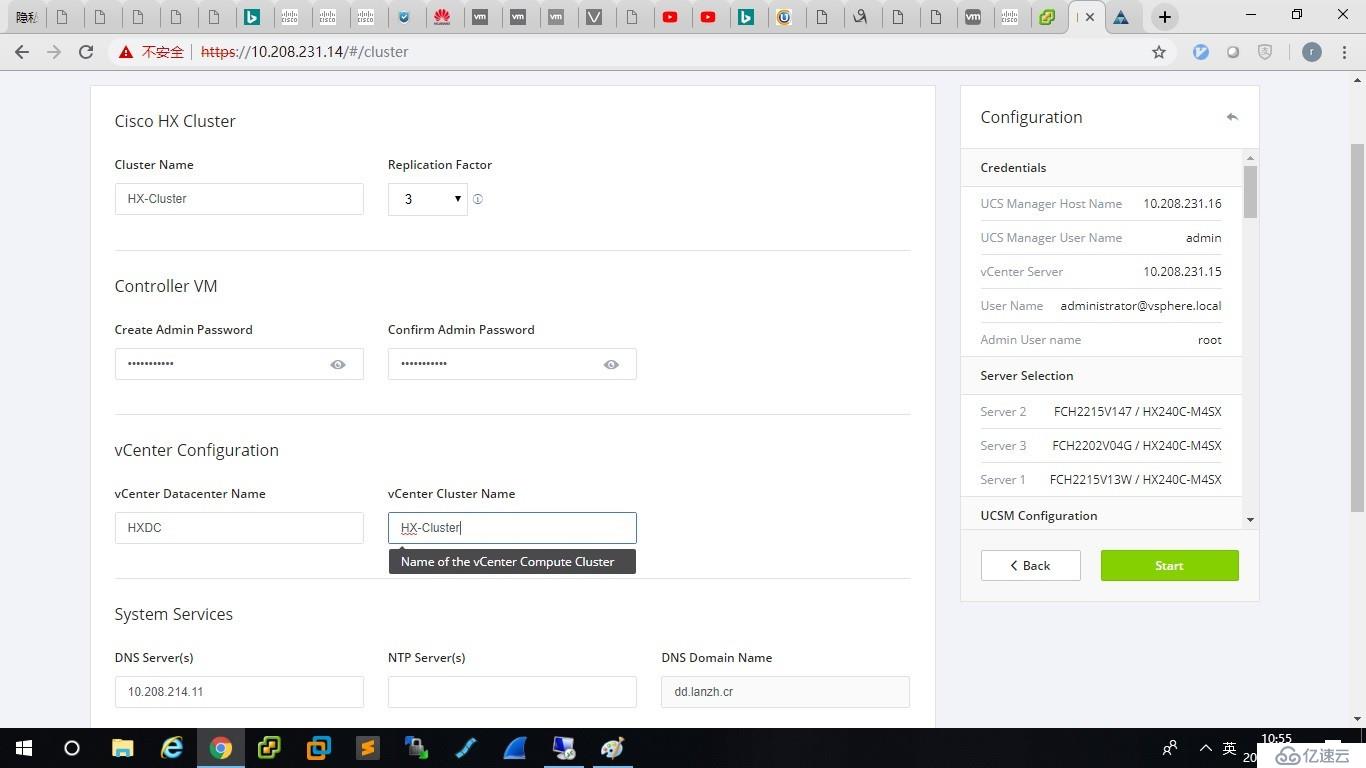Image resolution: width=1366 pixels, height=768 pixels.
Task: Switch to the blue triangle tab
Action: [x=1121, y=17]
